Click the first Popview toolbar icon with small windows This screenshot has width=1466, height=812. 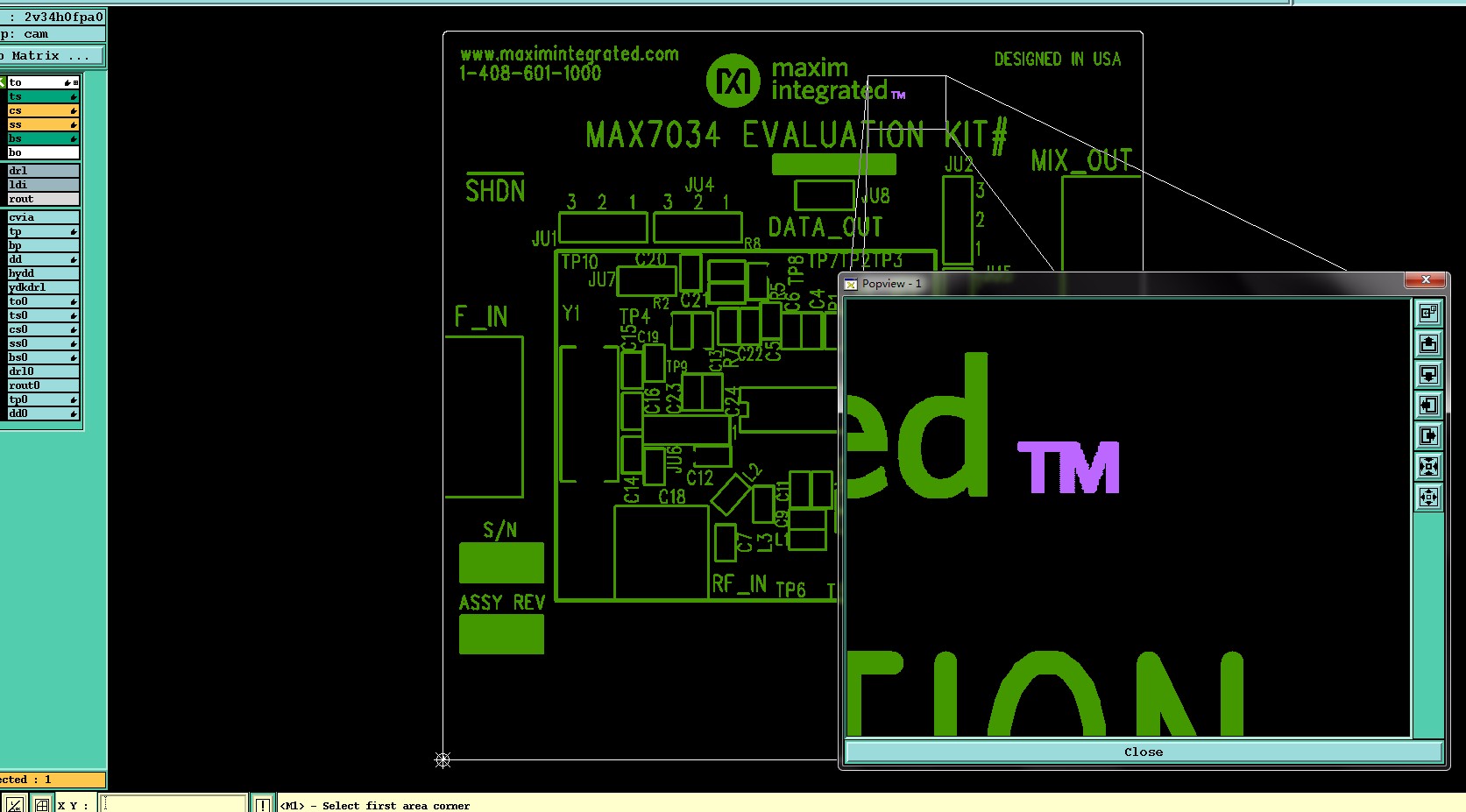click(x=1428, y=313)
